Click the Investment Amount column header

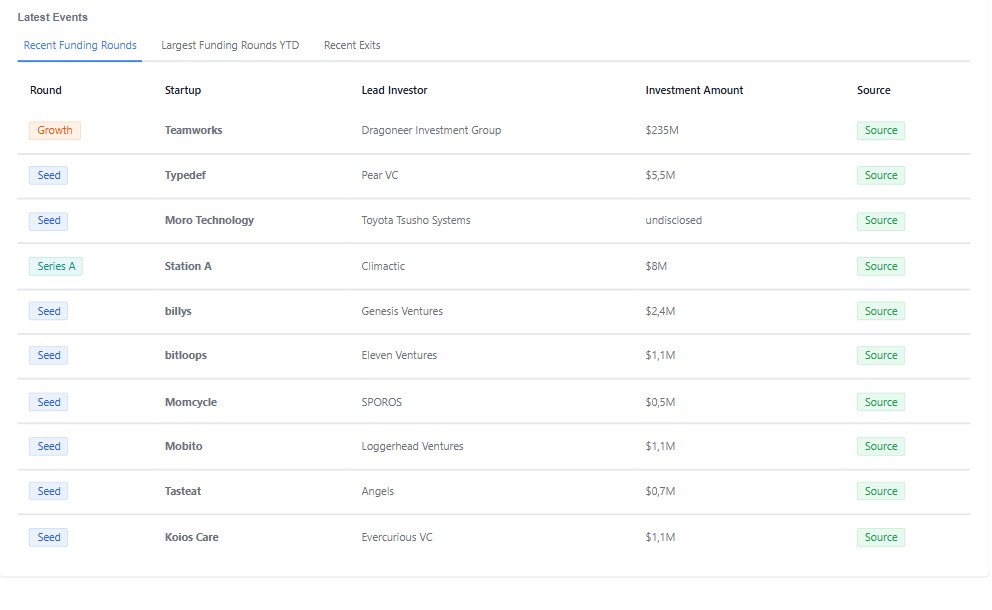click(x=694, y=90)
